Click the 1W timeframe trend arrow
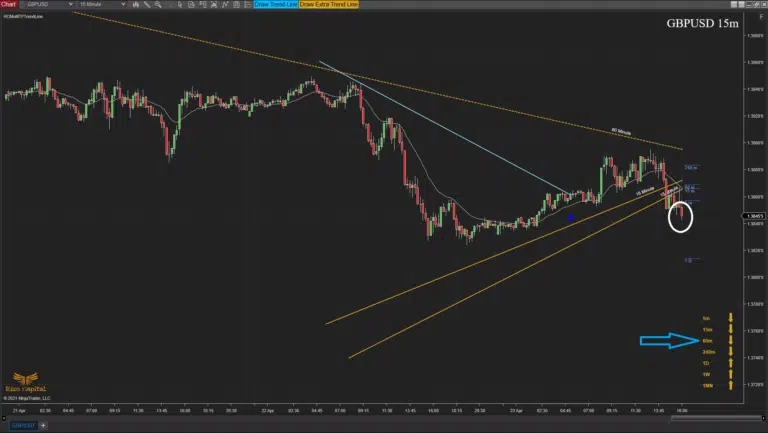This screenshot has width=768, height=433. [731, 374]
